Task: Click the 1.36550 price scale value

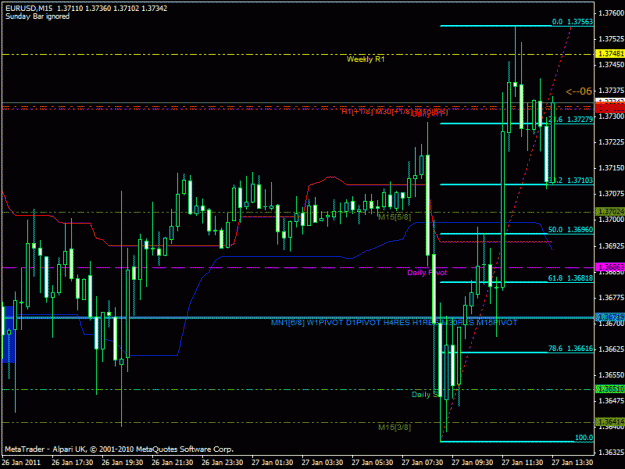Action: coord(611,375)
